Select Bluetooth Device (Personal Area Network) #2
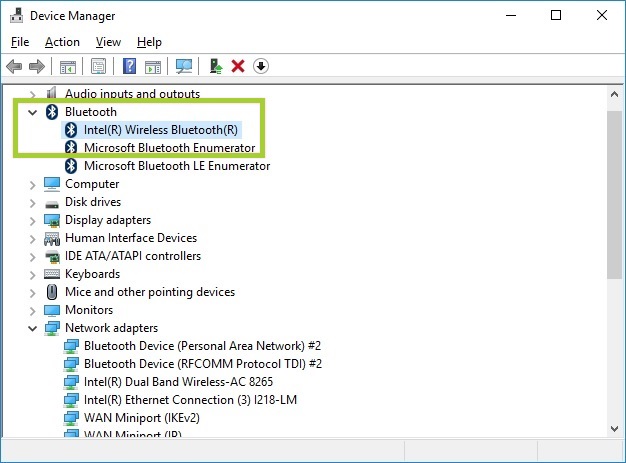Image resolution: width=626 pixels, height=463 pixels. (x=202, y=346)
